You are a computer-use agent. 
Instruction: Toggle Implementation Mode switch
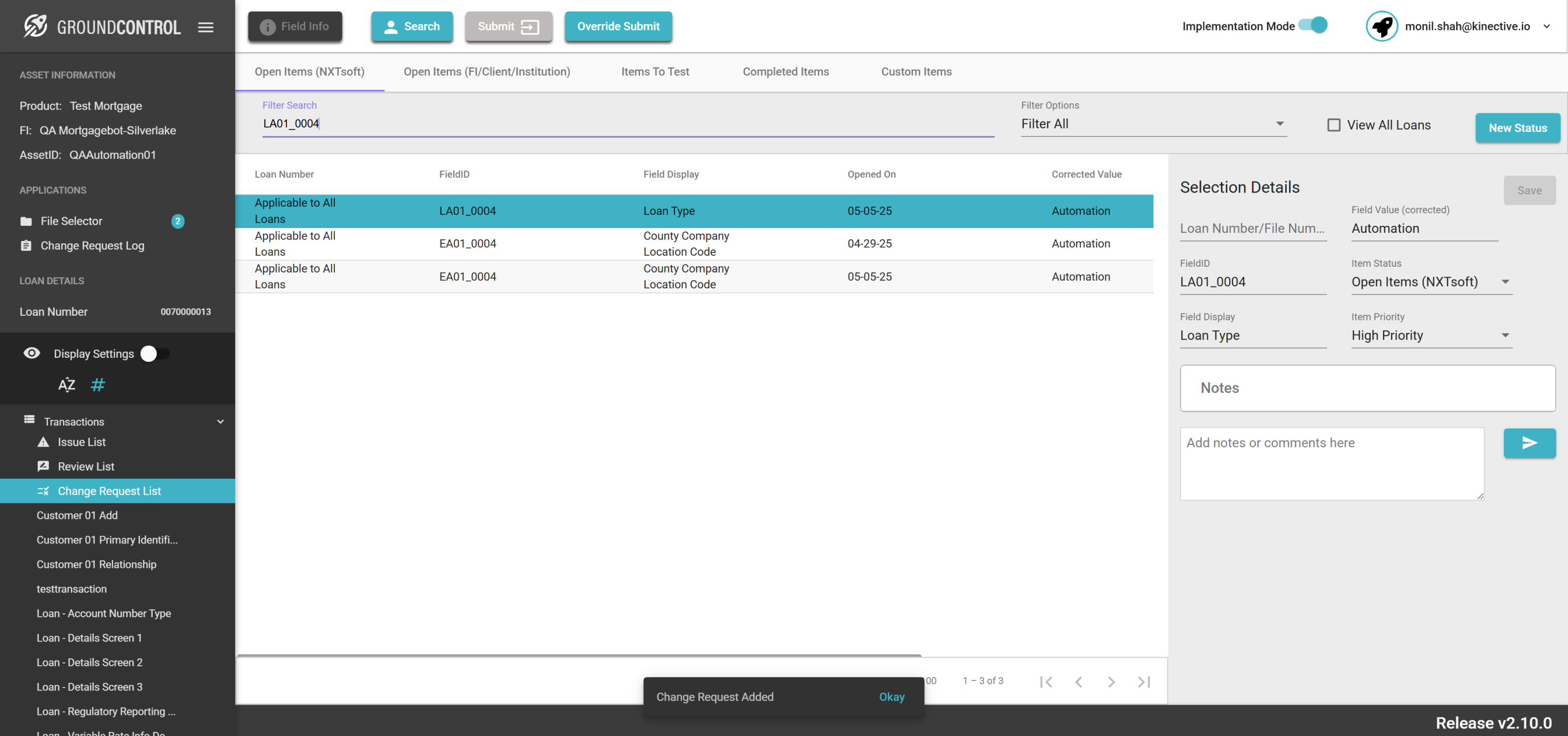coord(1313,26)
